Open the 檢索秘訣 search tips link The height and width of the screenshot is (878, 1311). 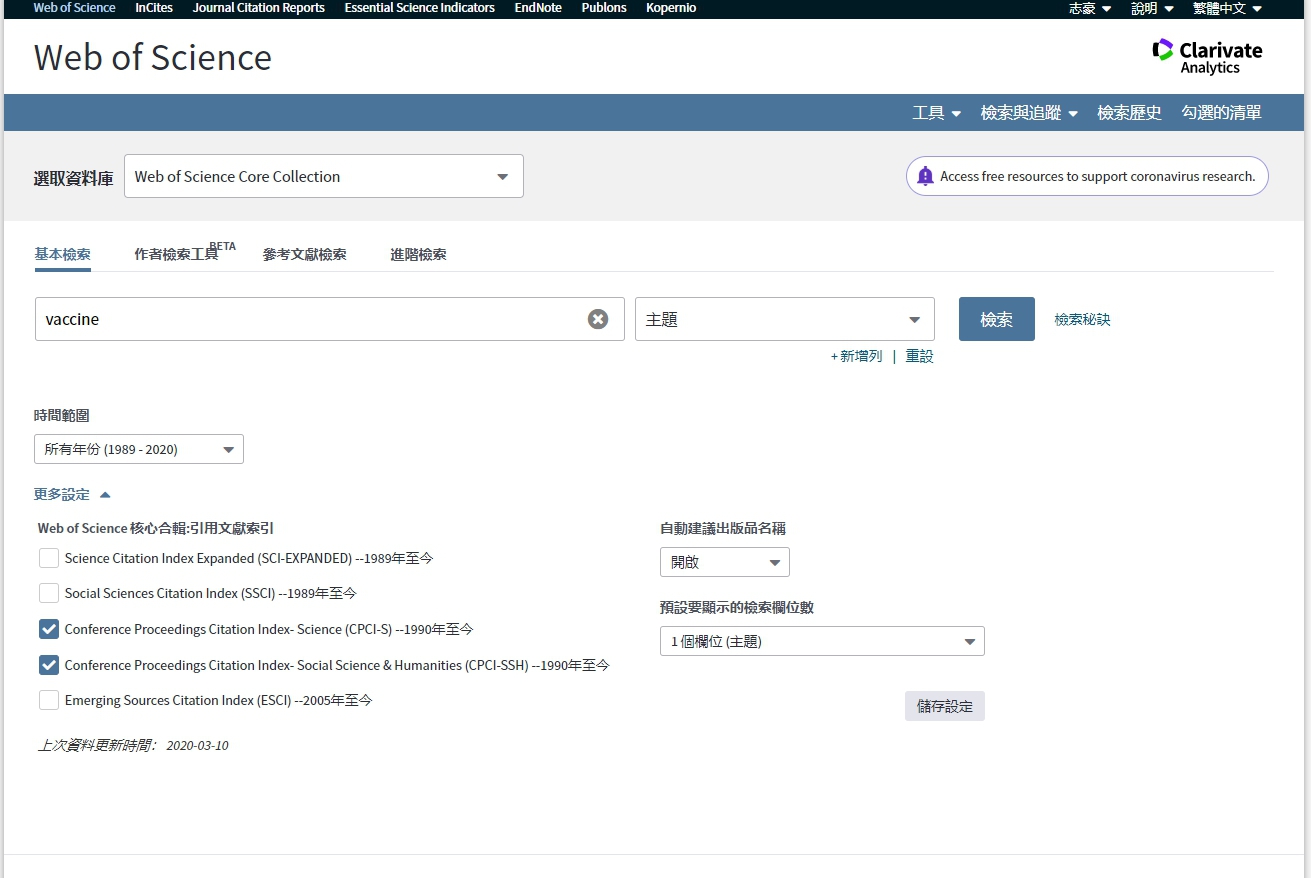pyautogui.click(x=1082, y=320)
